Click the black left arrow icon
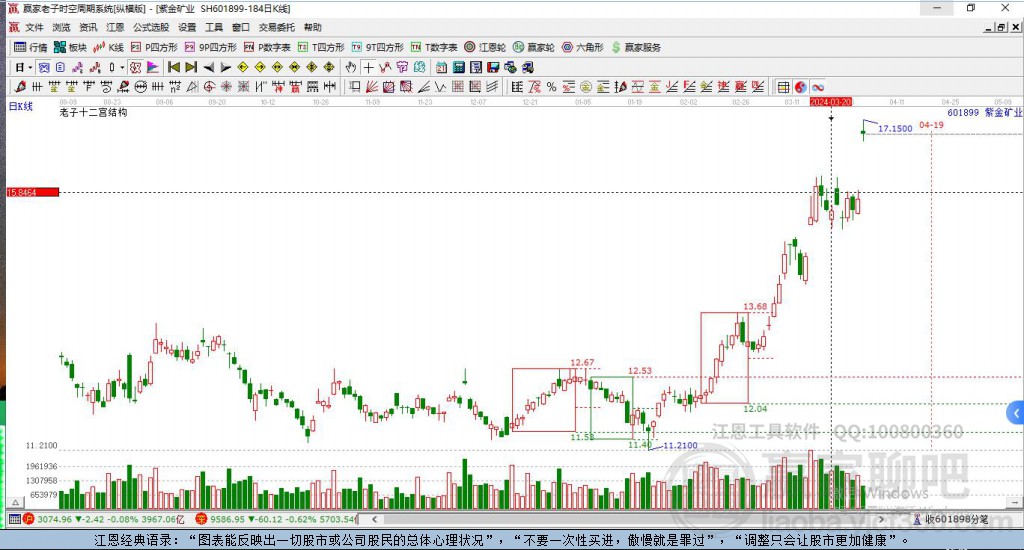 point(208,67)
